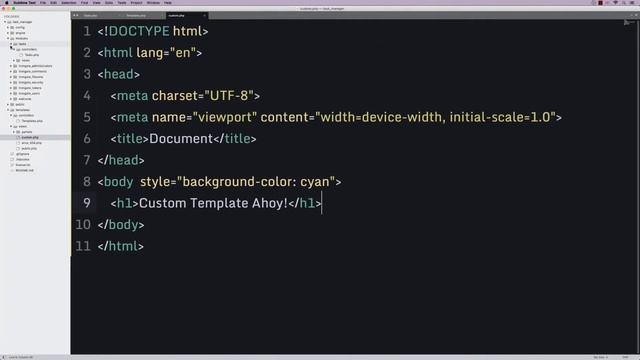This screenshot has width=640, height=360.
Task: Select the Templates.php file icon in sidebar
Action: tap(18, 121)
